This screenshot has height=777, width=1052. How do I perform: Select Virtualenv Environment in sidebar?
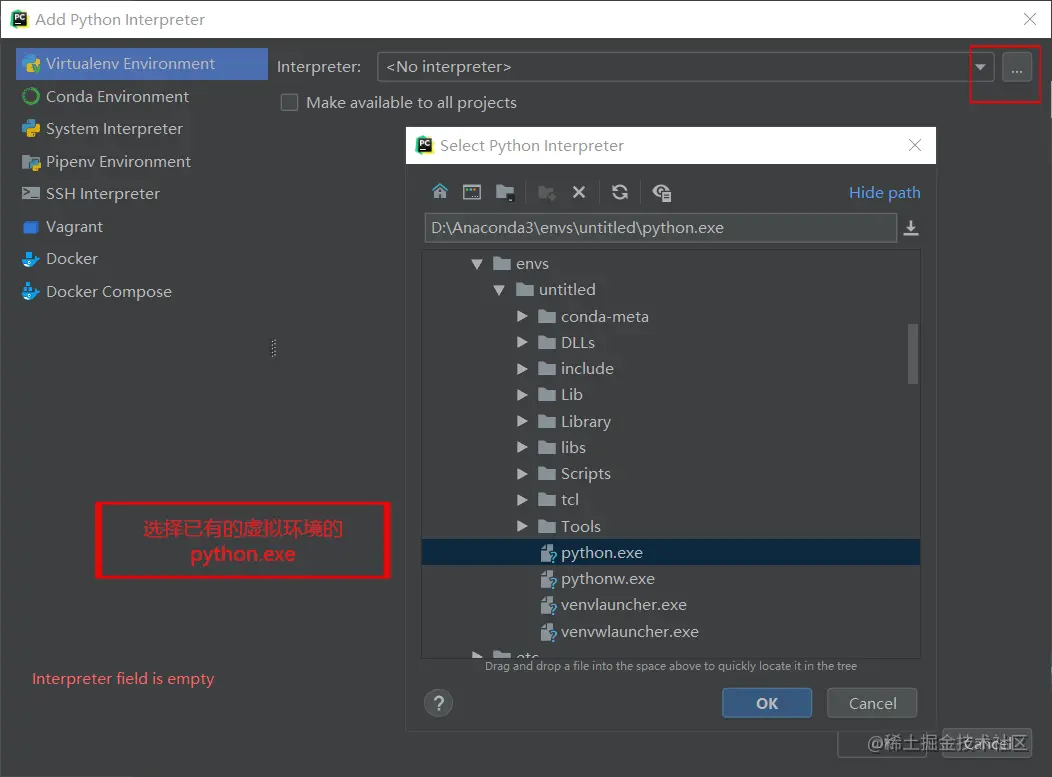tap(142, 64)
